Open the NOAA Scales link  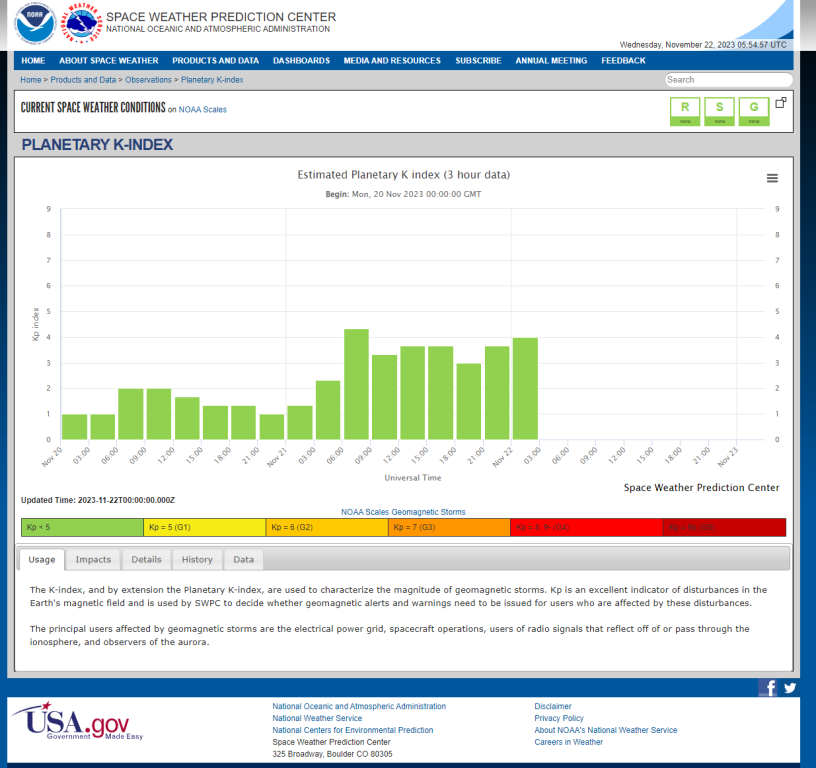coord(202,109)
